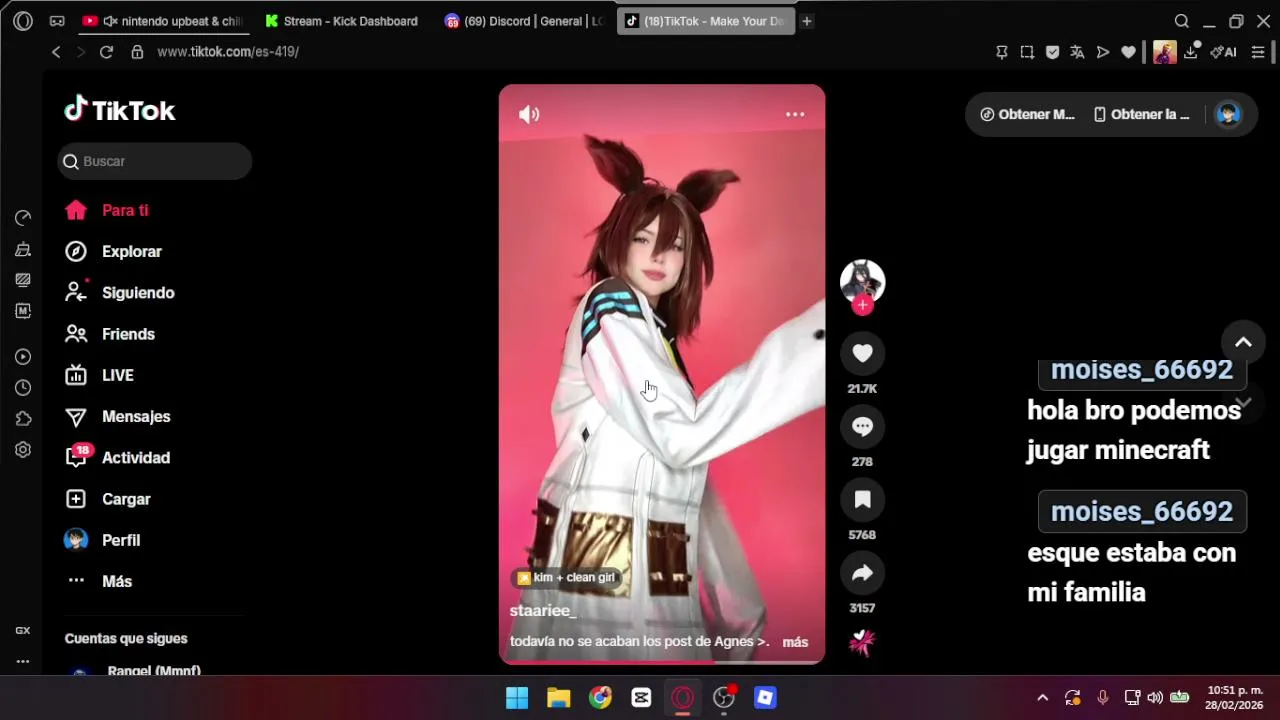Share the video with the arrow icon
The image size is (1280, 720).
click(862, 573)
